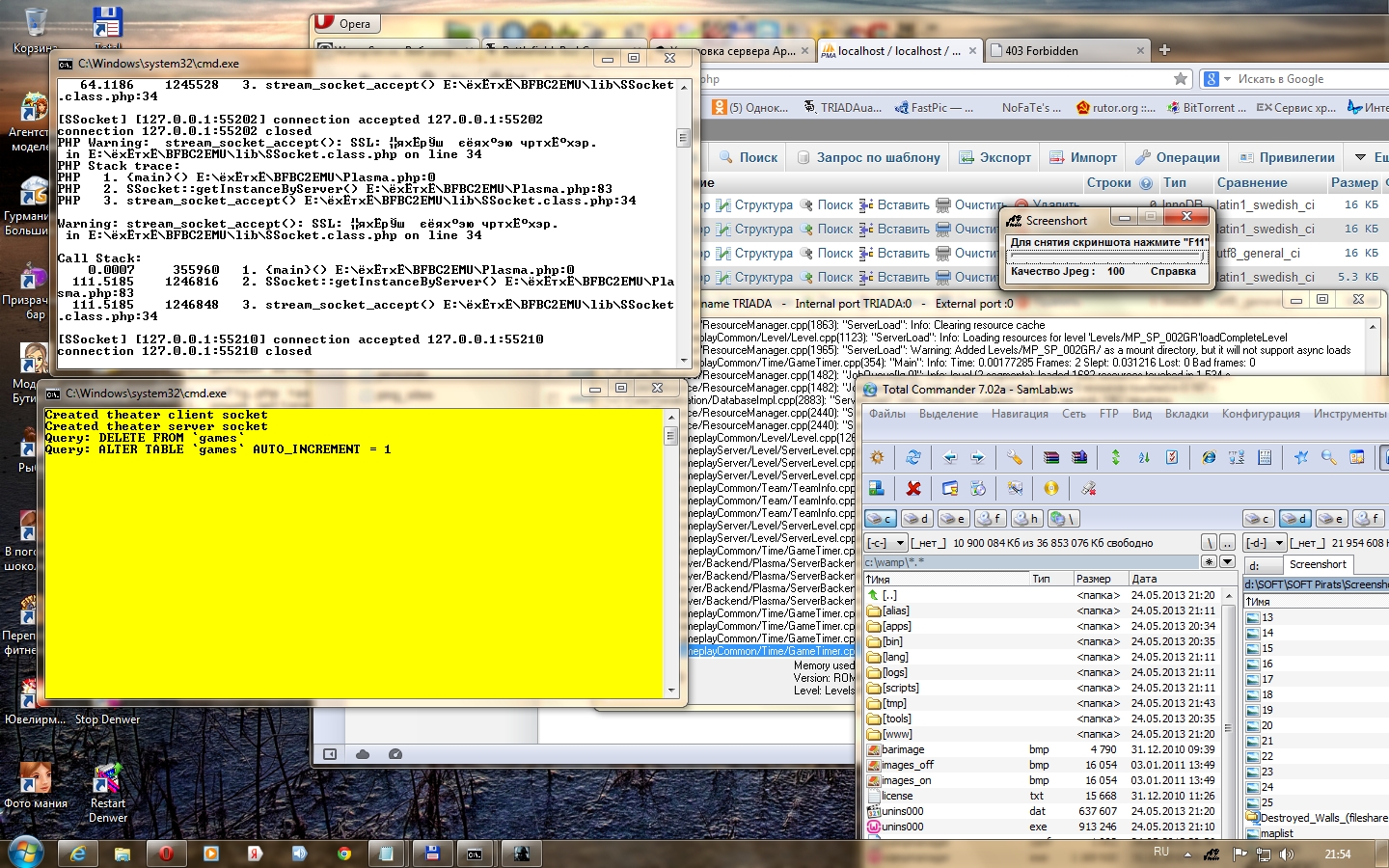The height and width of the screenshot is (868, 1389).
Task: Open the Экспорт tab in phpMyAdmin
Action: coord(995,157)
